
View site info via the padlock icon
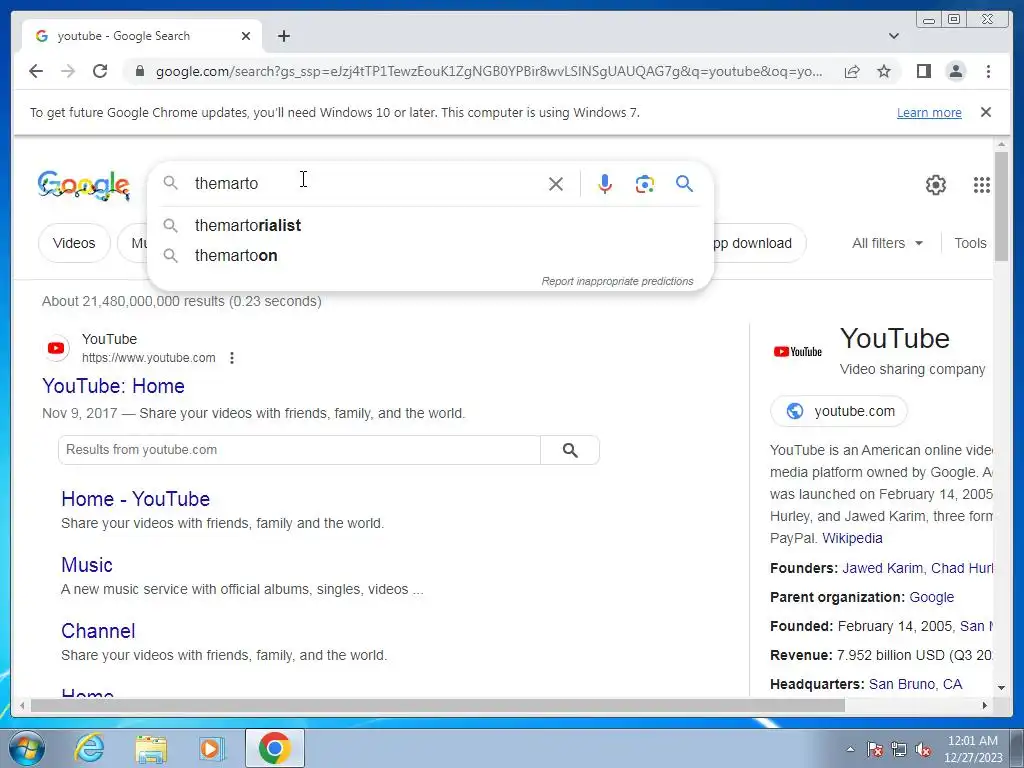pyautogui.click(x=139, y=71)
